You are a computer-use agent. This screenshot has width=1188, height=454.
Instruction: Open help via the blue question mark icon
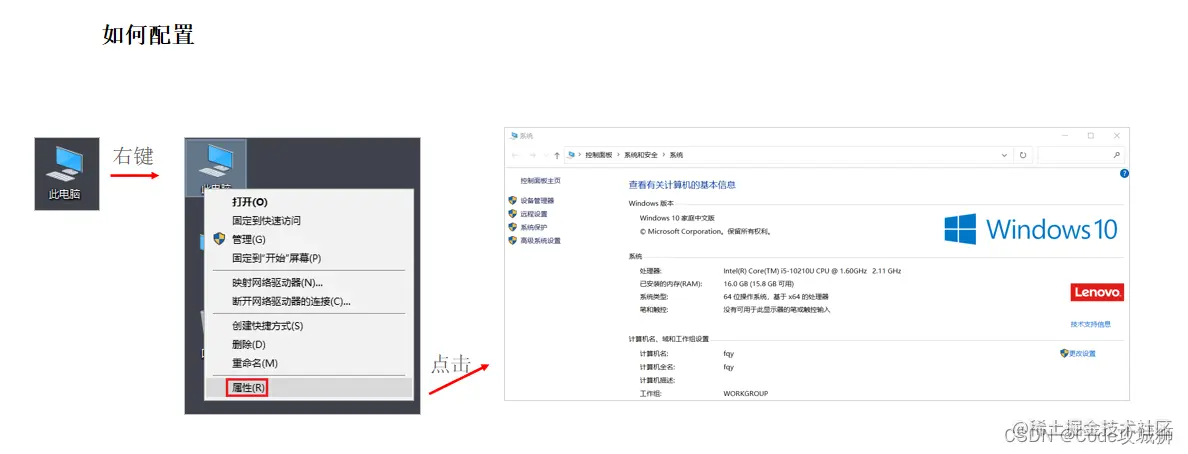click(1124, 174)
